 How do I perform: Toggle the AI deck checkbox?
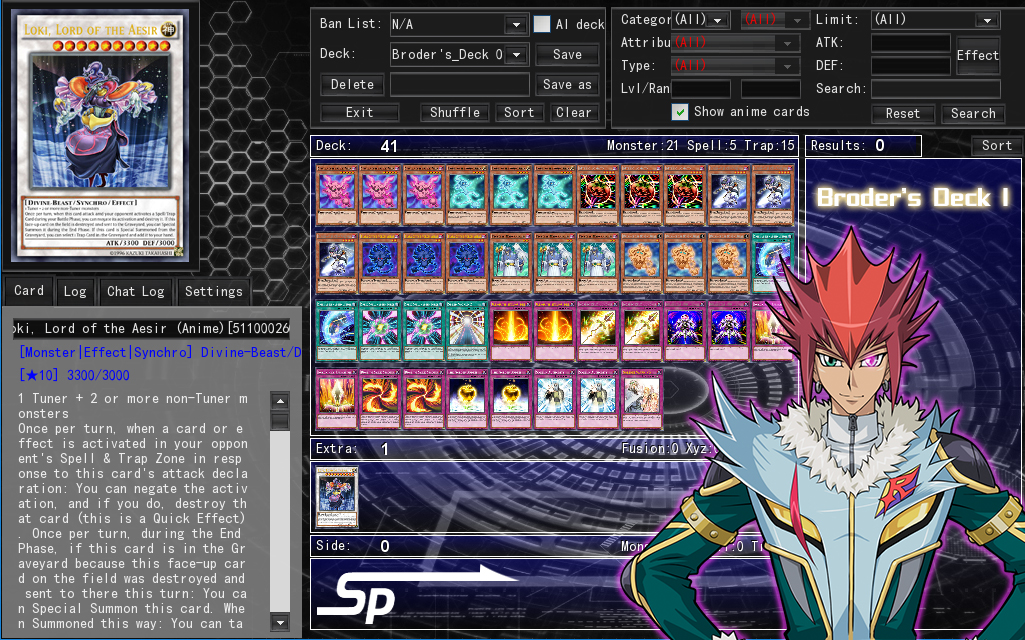coord(542,24)
